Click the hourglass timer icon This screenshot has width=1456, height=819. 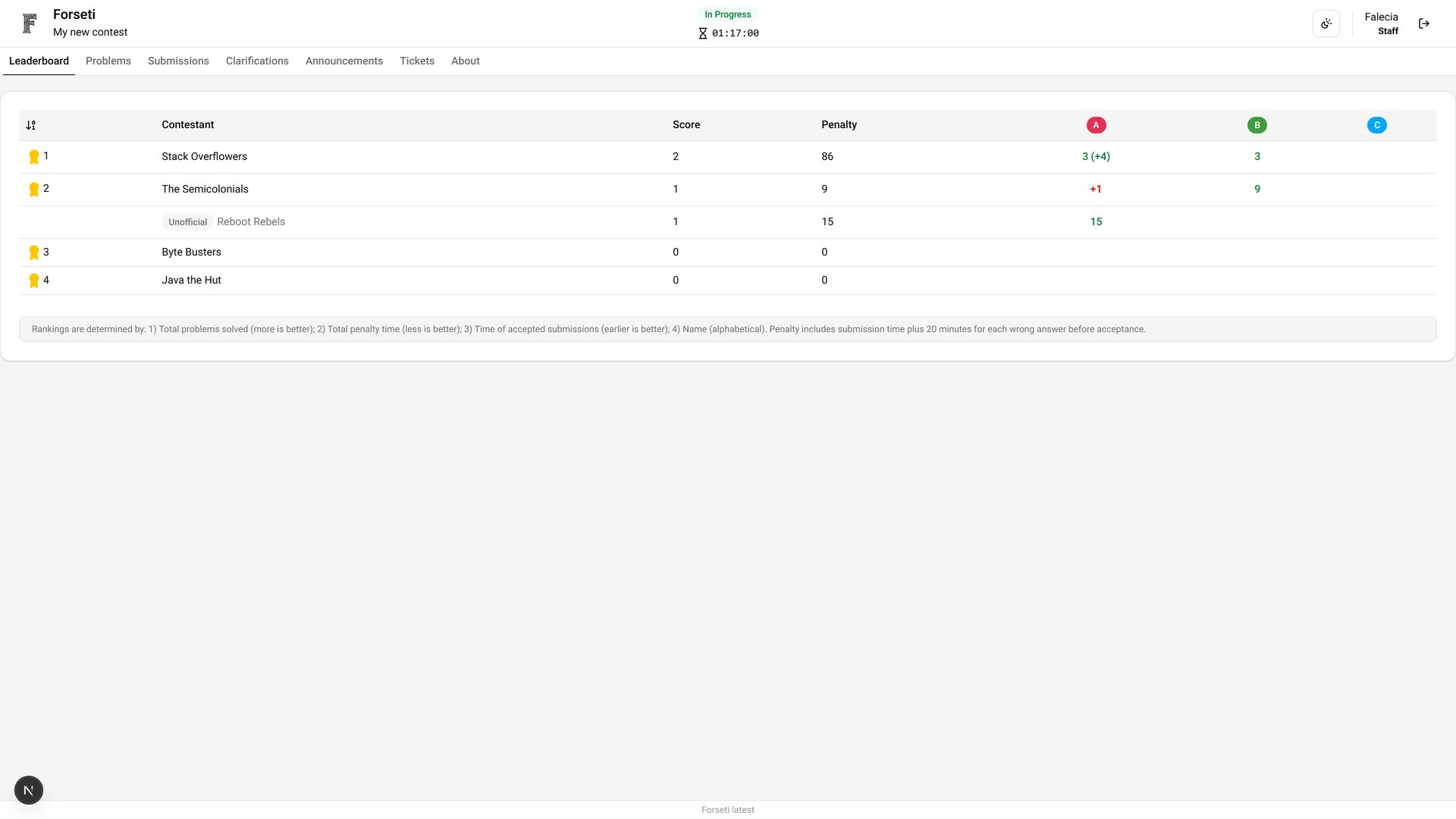point(702,33)
